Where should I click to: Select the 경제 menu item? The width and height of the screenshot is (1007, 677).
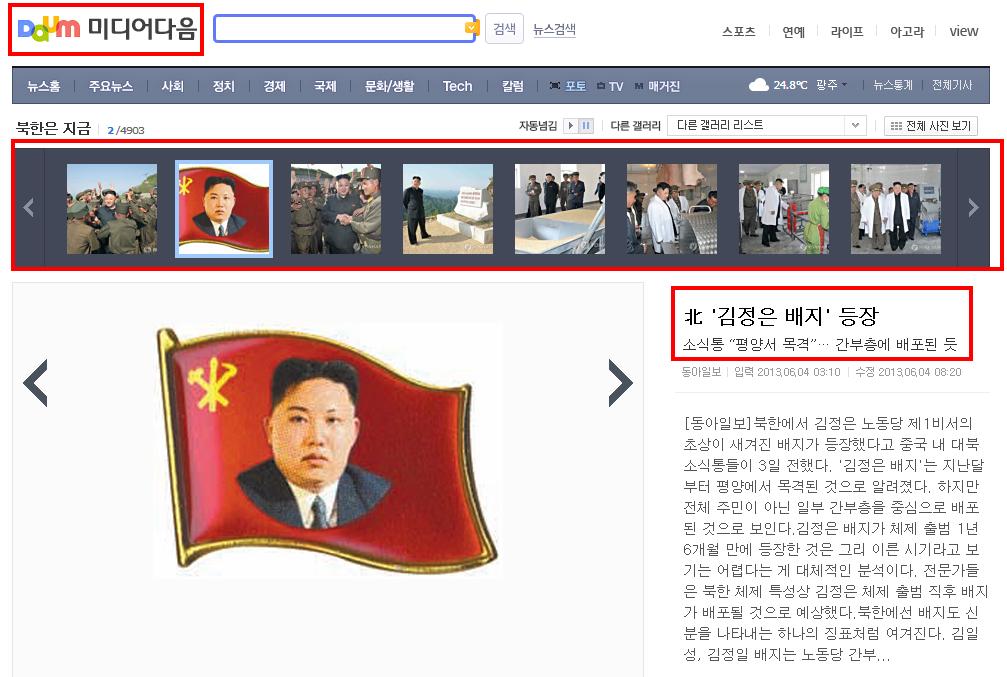pyautogui.click(x=274, y=86)
